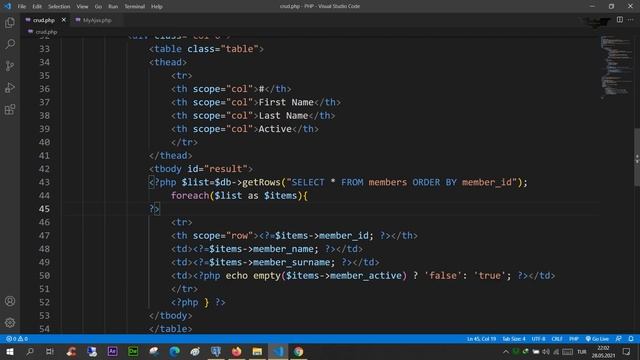Select PHP language mode in status bar
Viewport: 640px width, 360px height.
(x=573, y=339)
